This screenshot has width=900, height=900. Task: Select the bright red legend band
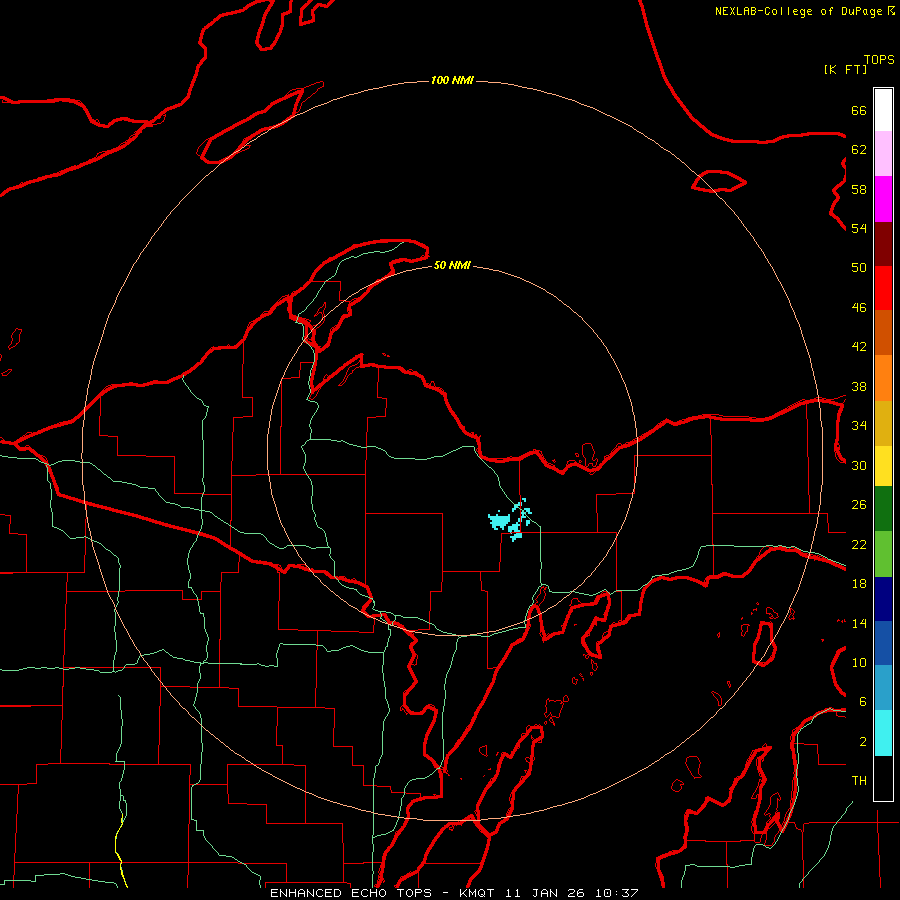883,289
